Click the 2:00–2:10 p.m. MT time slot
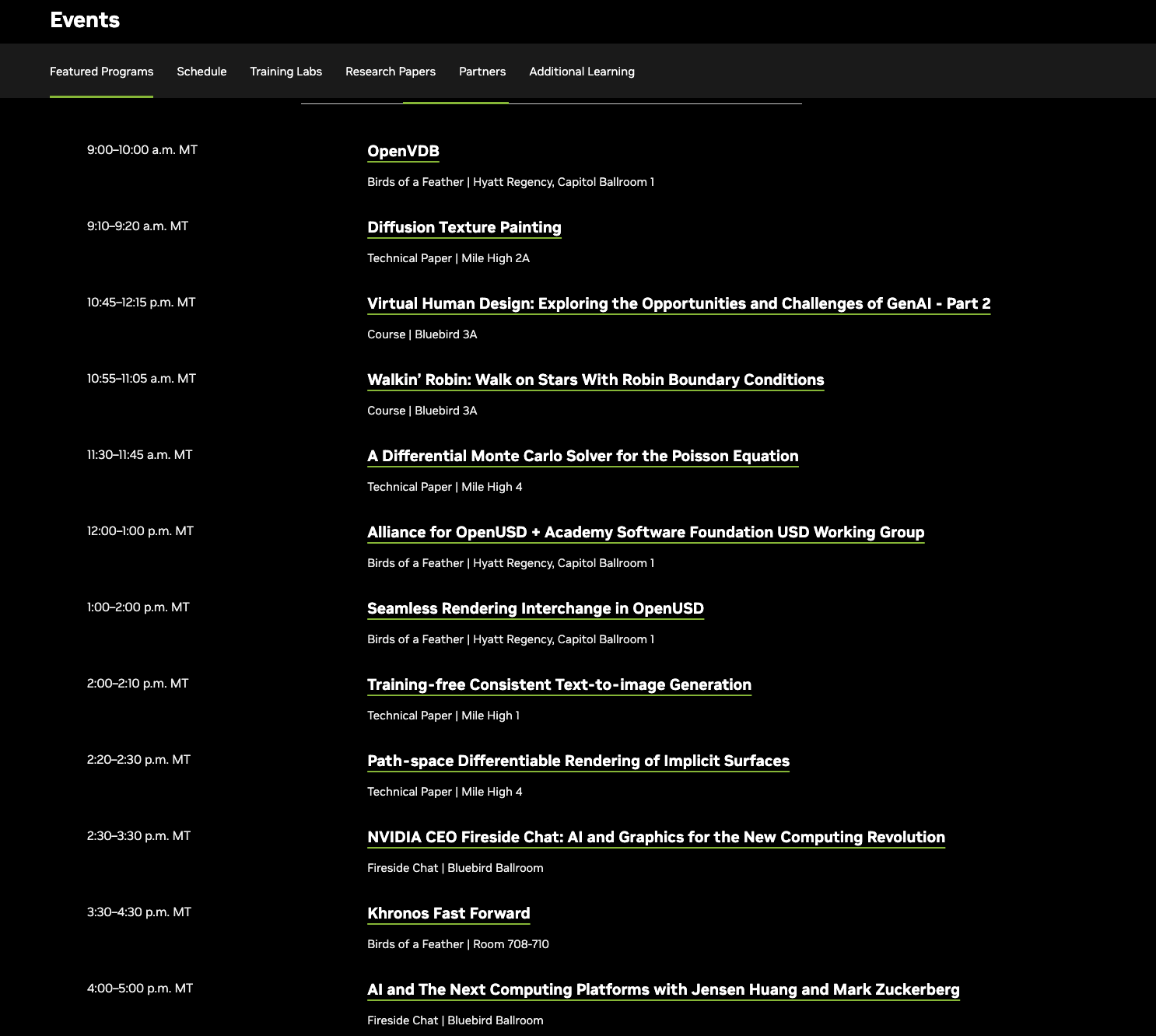The height and width of the screenshot is (1036, 1156). [138, 684]
